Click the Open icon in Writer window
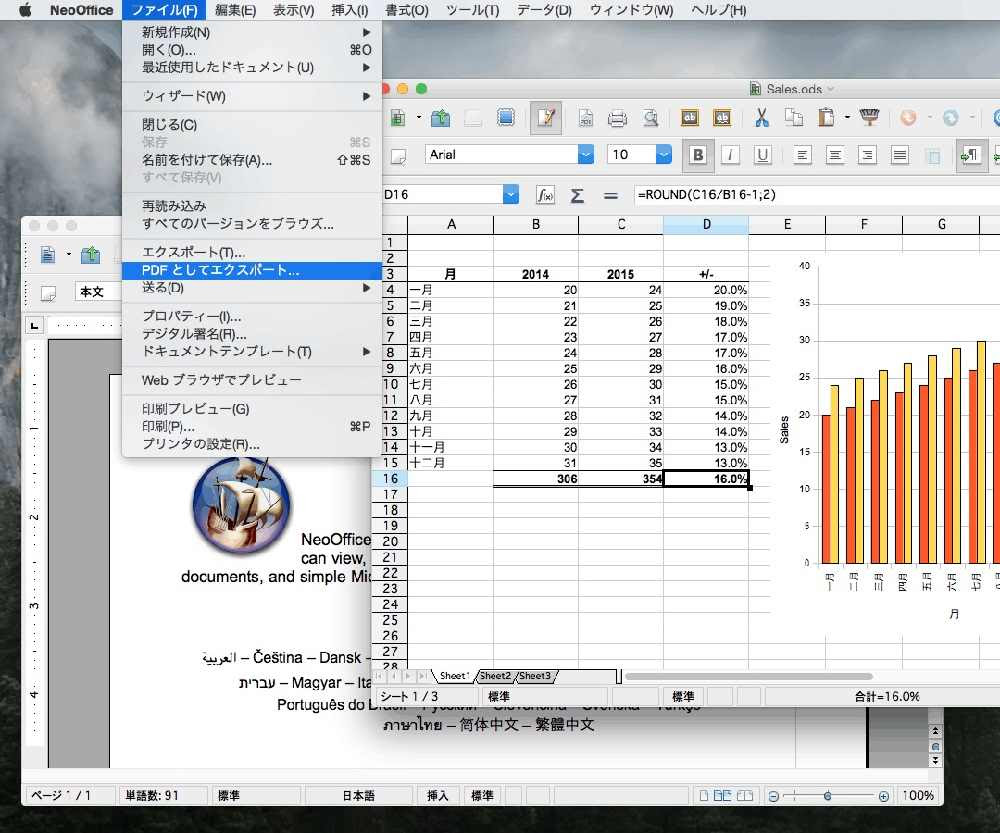The width and height of the screenshot is (1000, 833). pyautogui.click(x=91, y=255)
